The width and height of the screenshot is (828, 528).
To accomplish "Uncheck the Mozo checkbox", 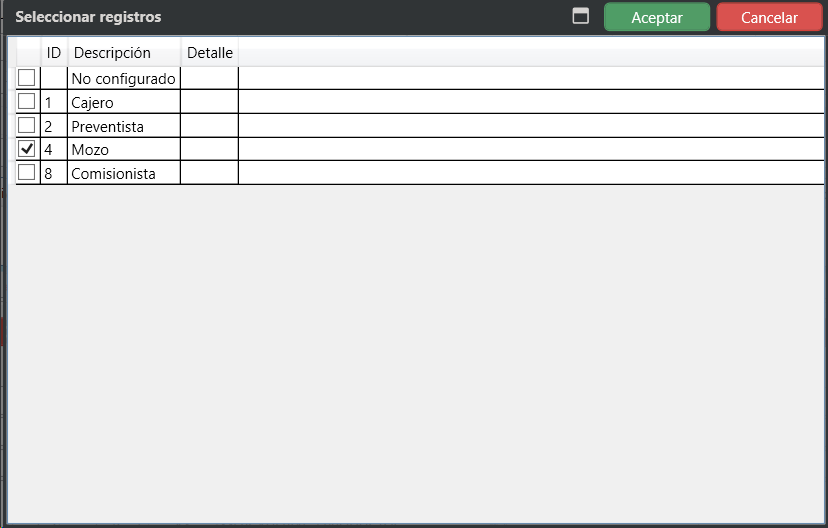I will [x=27, y=149].
